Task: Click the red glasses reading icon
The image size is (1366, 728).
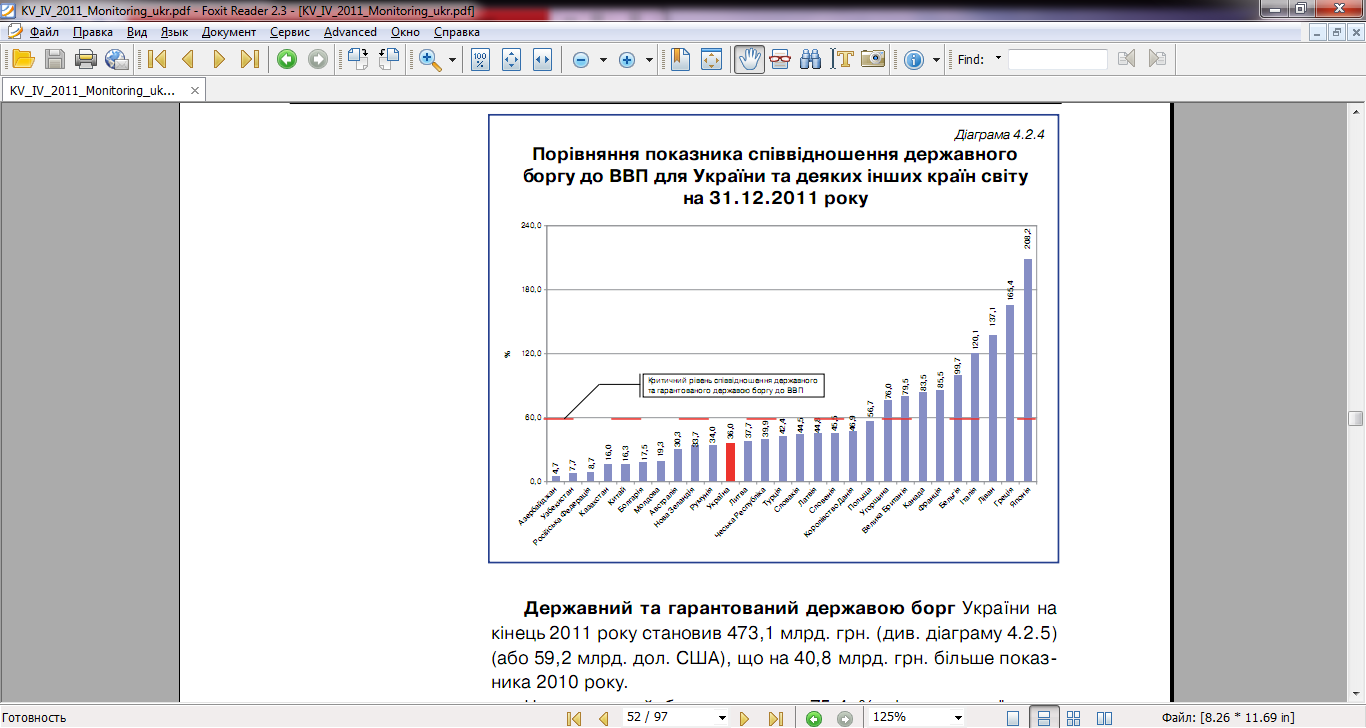Action: pyautogui.click(x=780, y=59)
